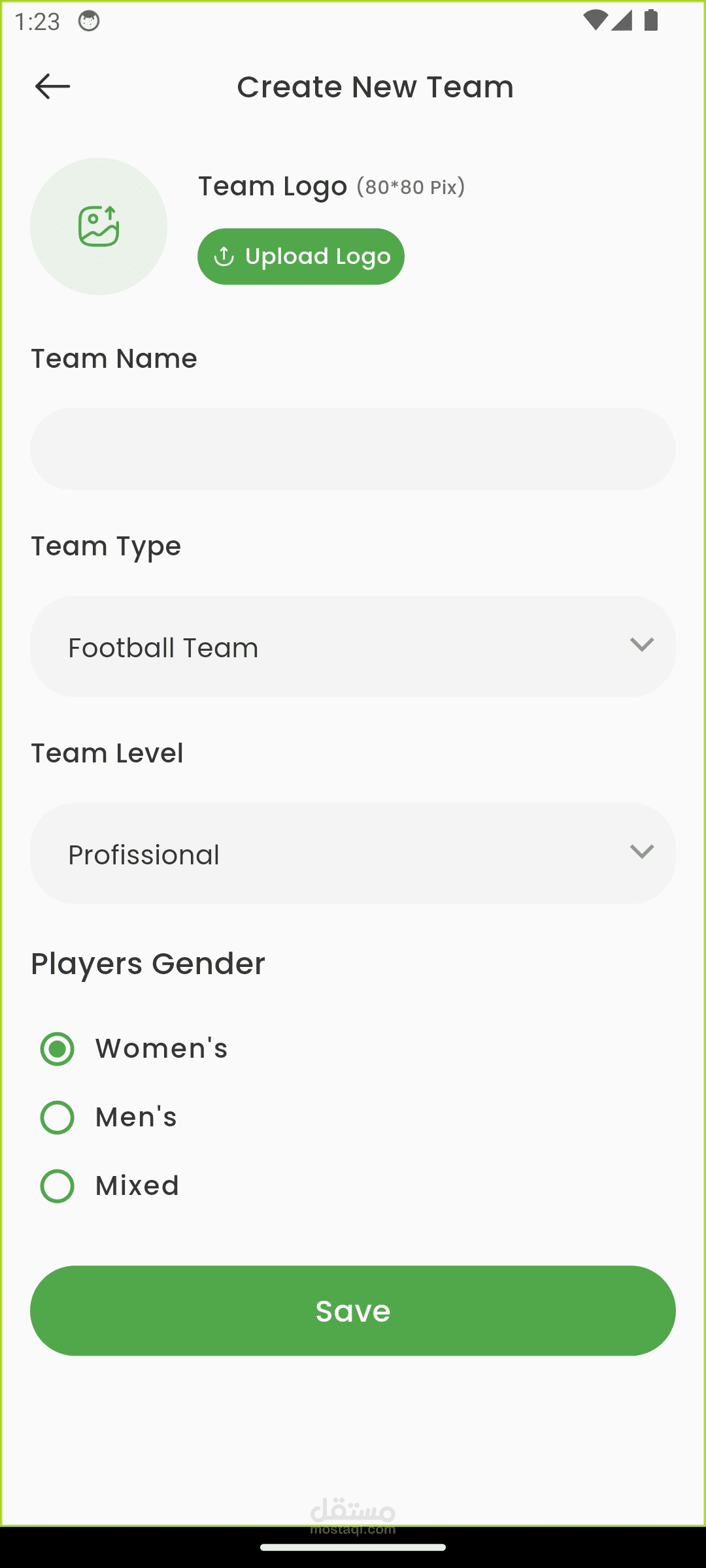Select the Men's radio button
706x1568 pixels.
(x=58, y=1117)
